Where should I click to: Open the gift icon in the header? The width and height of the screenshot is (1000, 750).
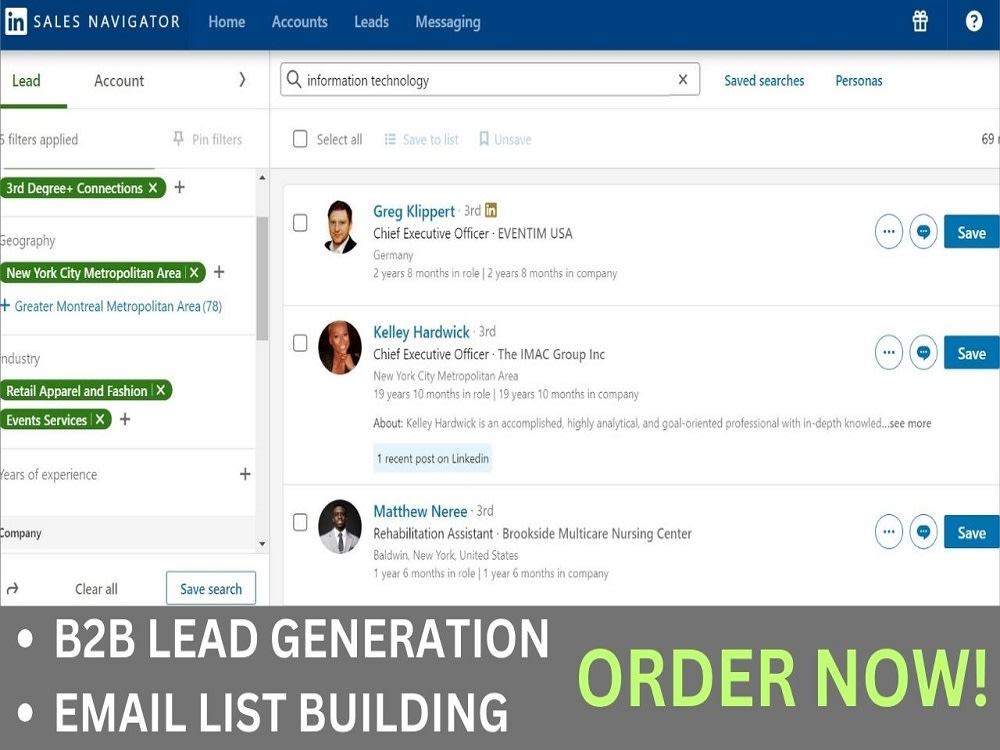point(920,22)
